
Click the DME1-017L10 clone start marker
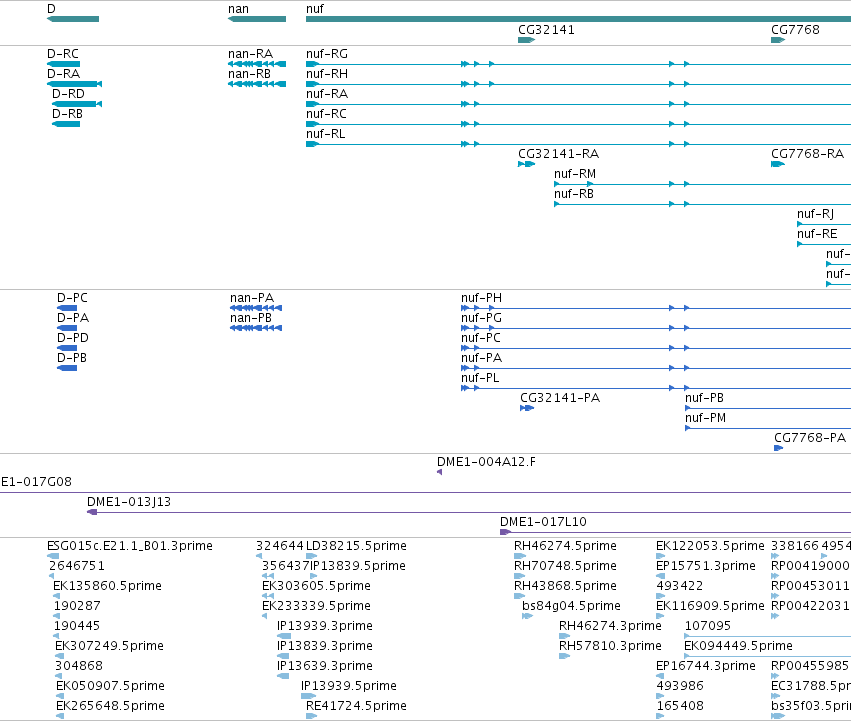pos(505,532)
